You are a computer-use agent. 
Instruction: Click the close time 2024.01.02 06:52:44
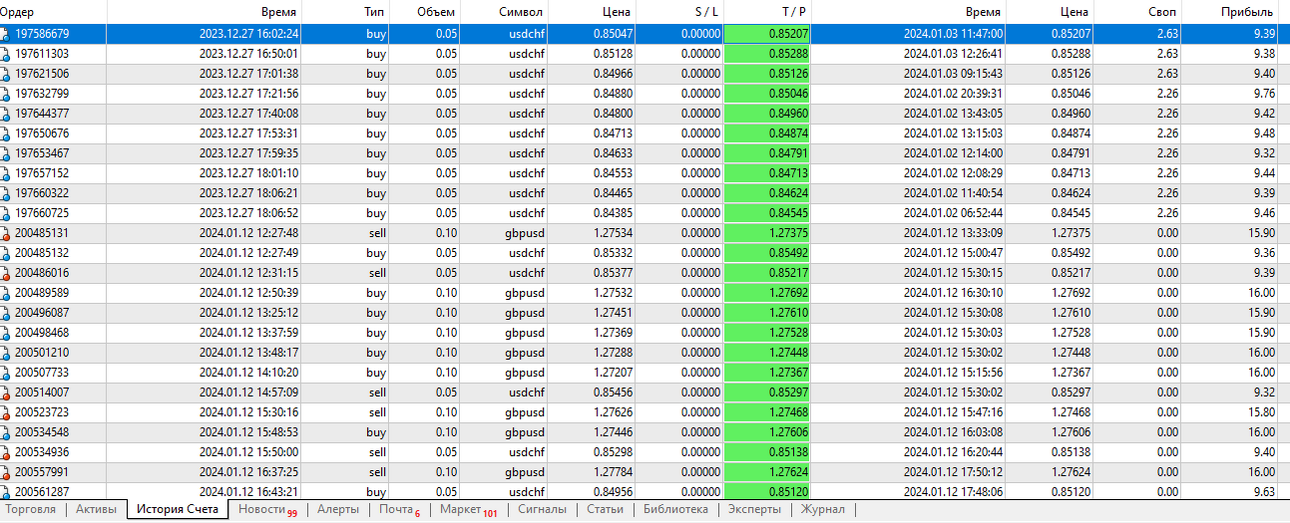pyautogui.click(x=953, y=213)
